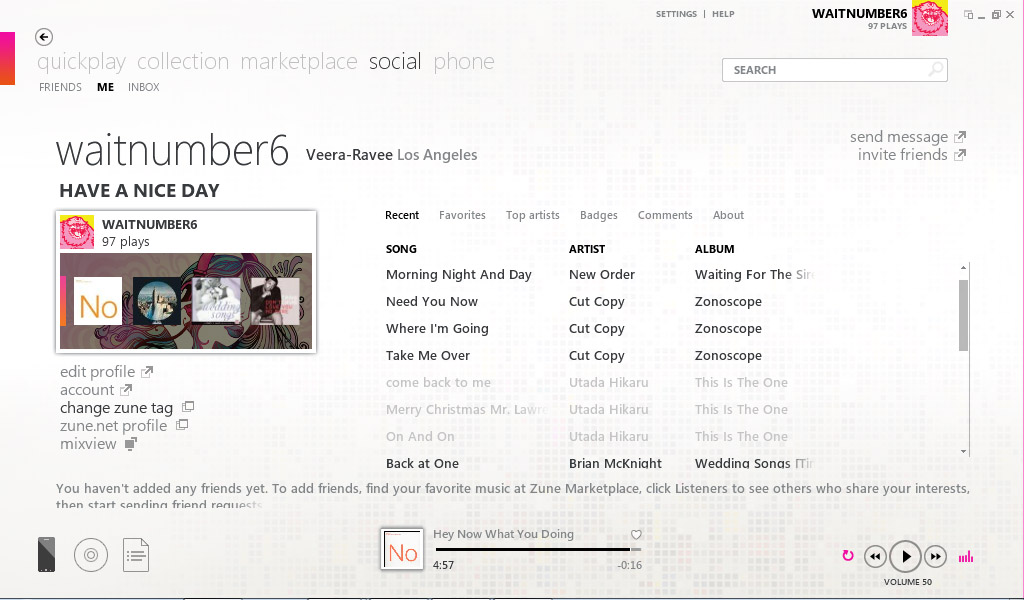This screenshot has height=600, width=1024.
Task: Click the heart rating icon for current song
Action: (x=636, y=535)
